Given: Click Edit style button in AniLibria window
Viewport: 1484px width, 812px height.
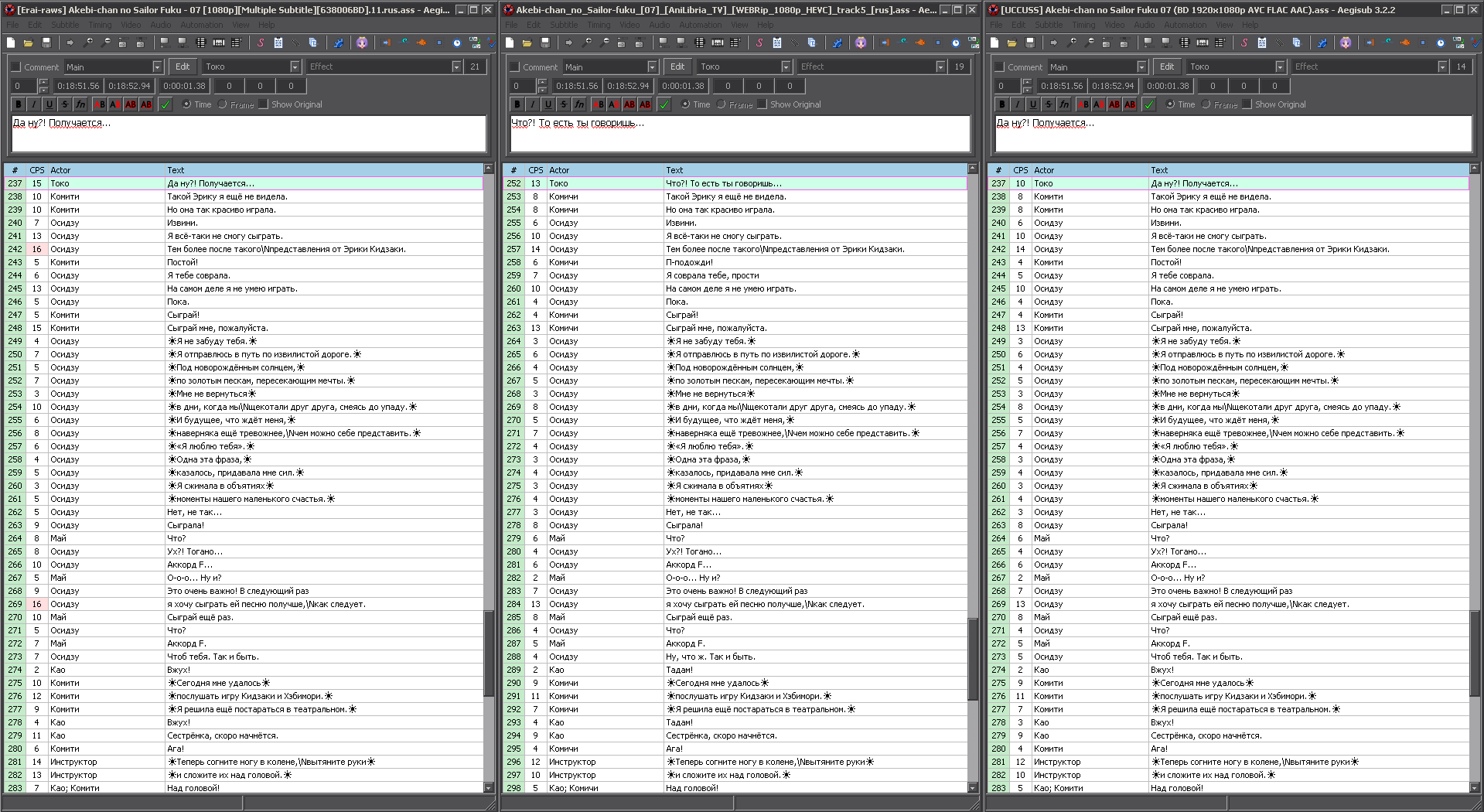Looking at the screenshot, I should [x=677, y=67].
